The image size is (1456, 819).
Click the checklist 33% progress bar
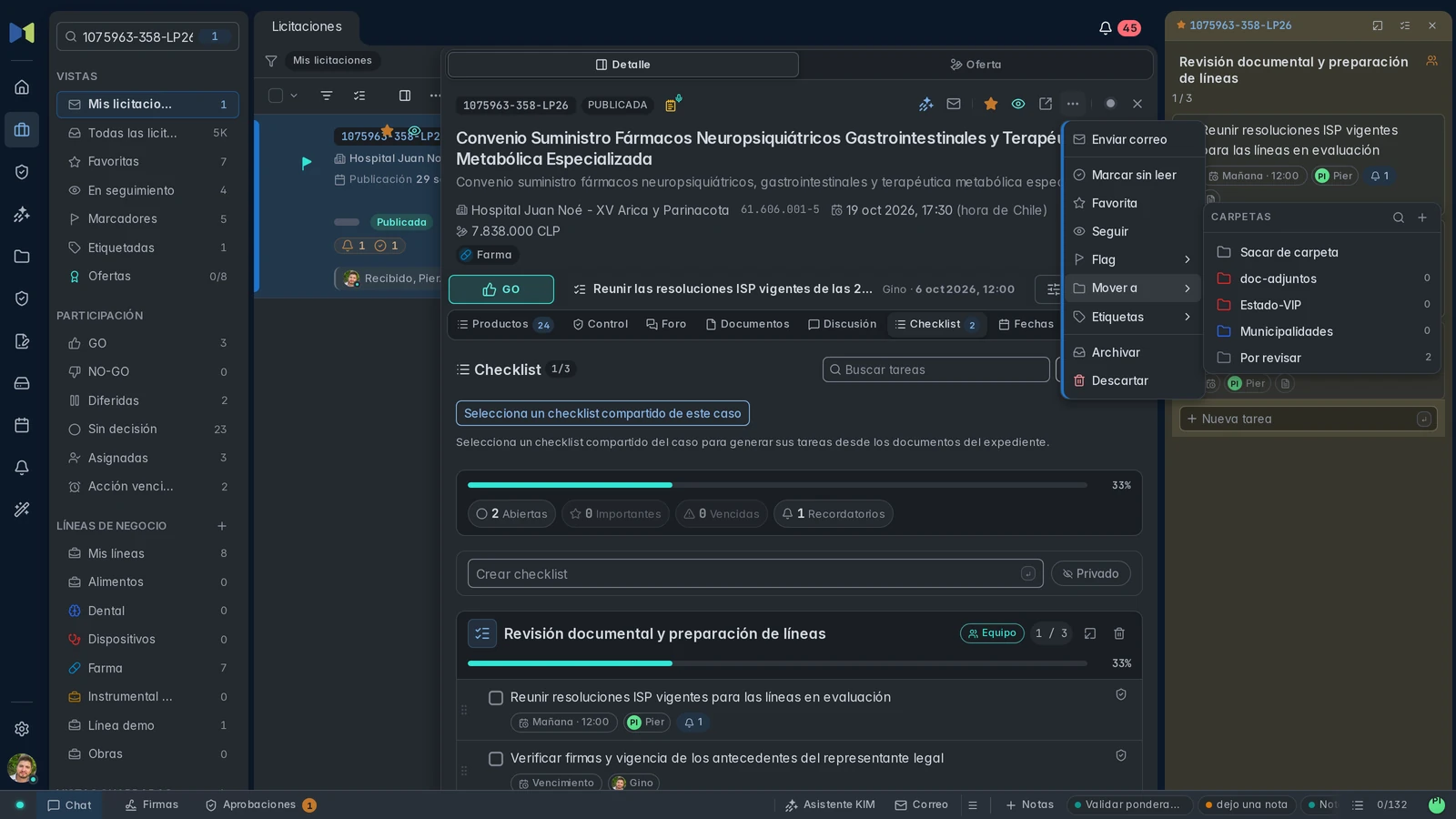pyautogui.click(x=777, y=485)
